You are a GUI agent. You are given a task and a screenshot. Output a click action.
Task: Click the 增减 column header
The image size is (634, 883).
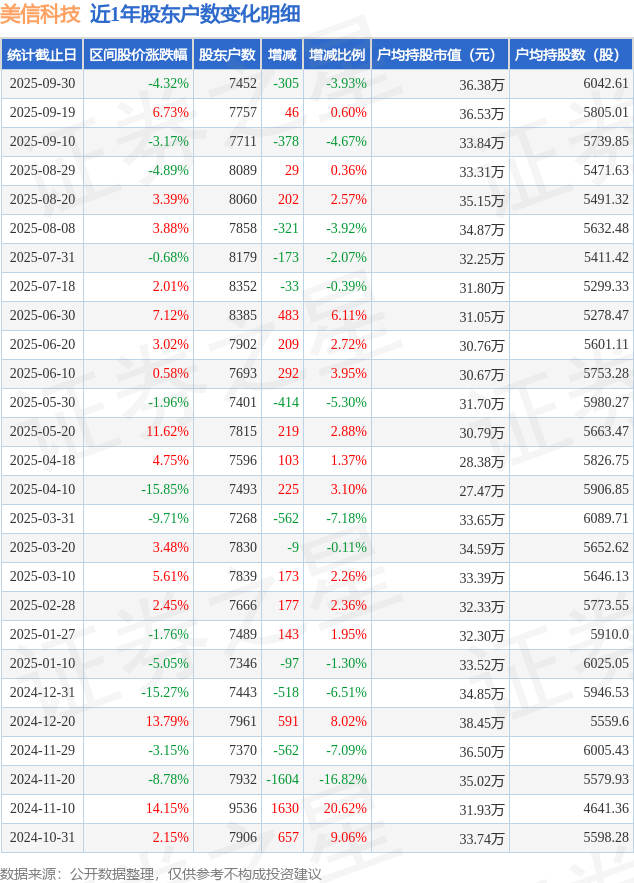pyautogui.click(x=282, y=55)
